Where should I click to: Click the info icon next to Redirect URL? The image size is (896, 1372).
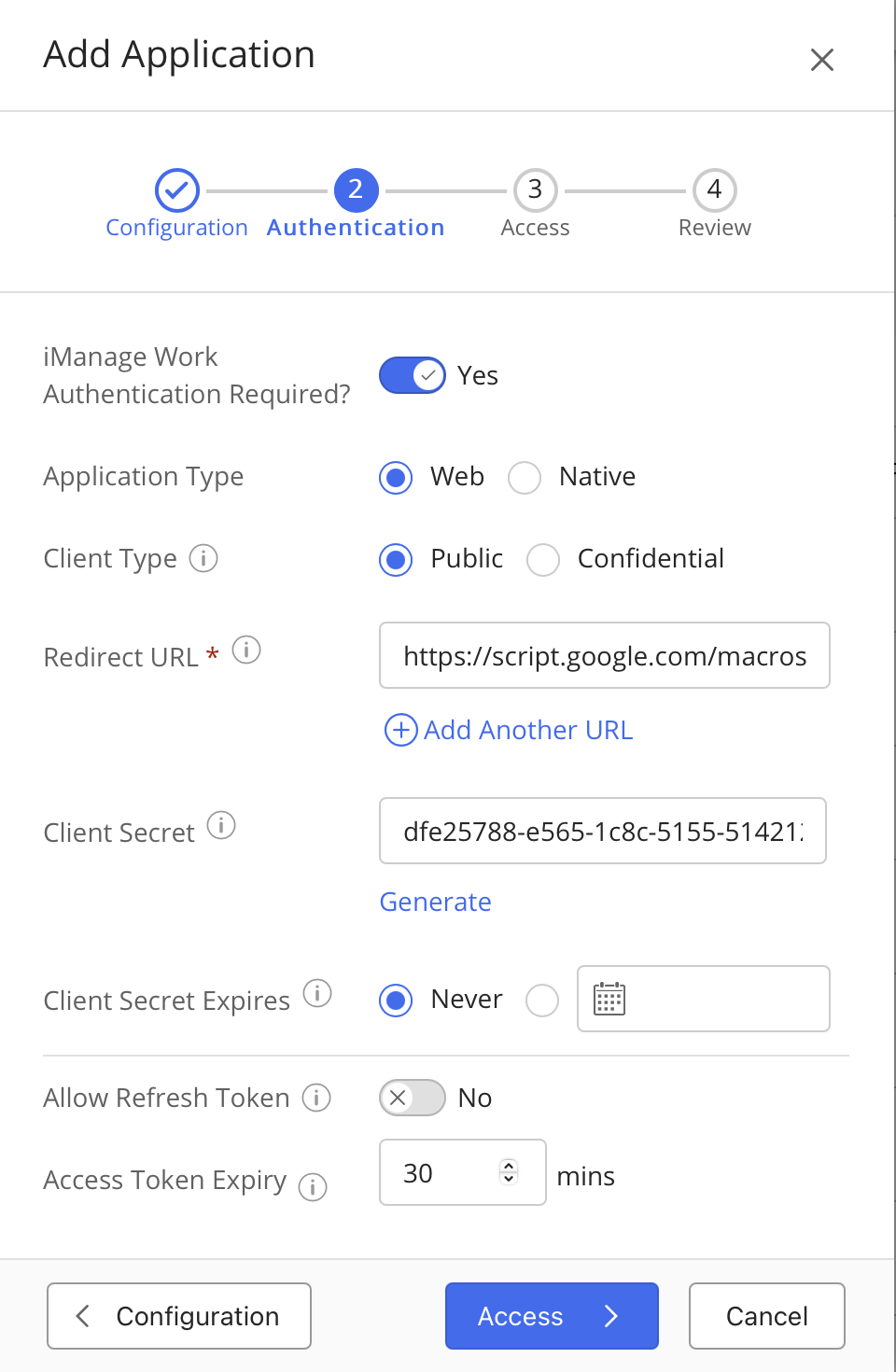[246, 650]
